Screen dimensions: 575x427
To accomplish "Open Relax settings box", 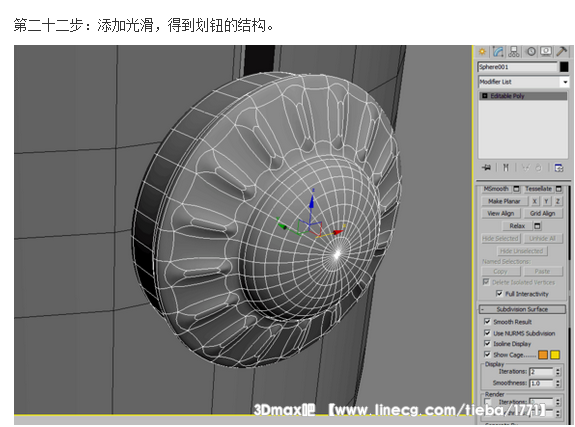I will coord(538,226).
